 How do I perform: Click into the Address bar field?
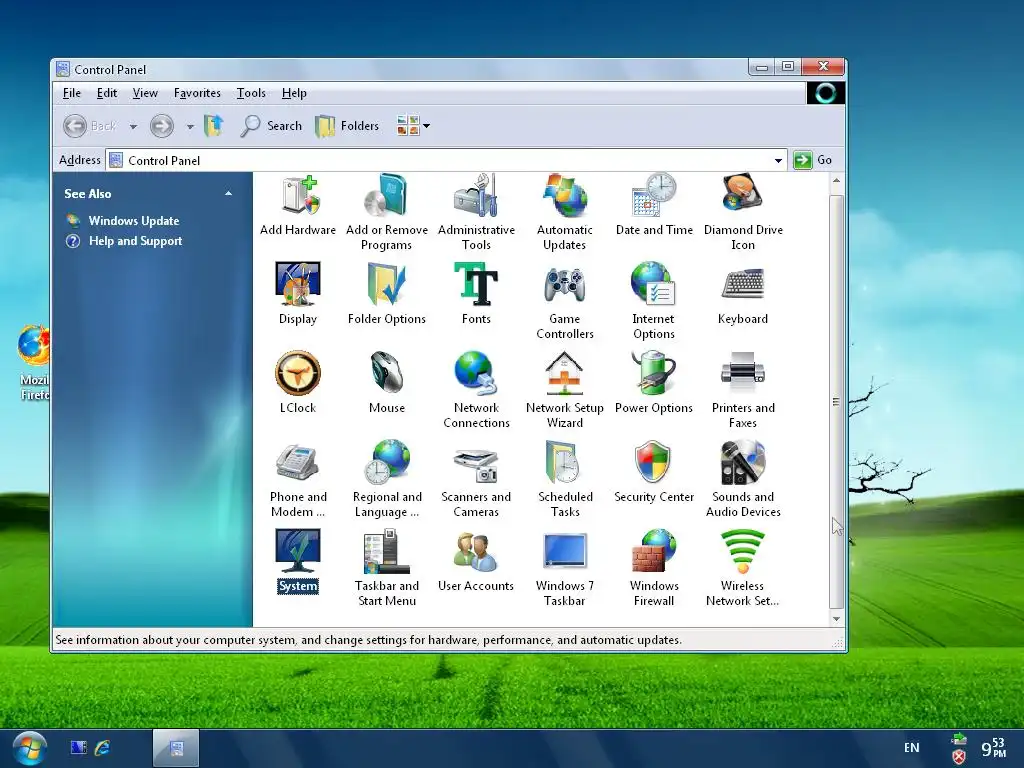coord(447,160)
